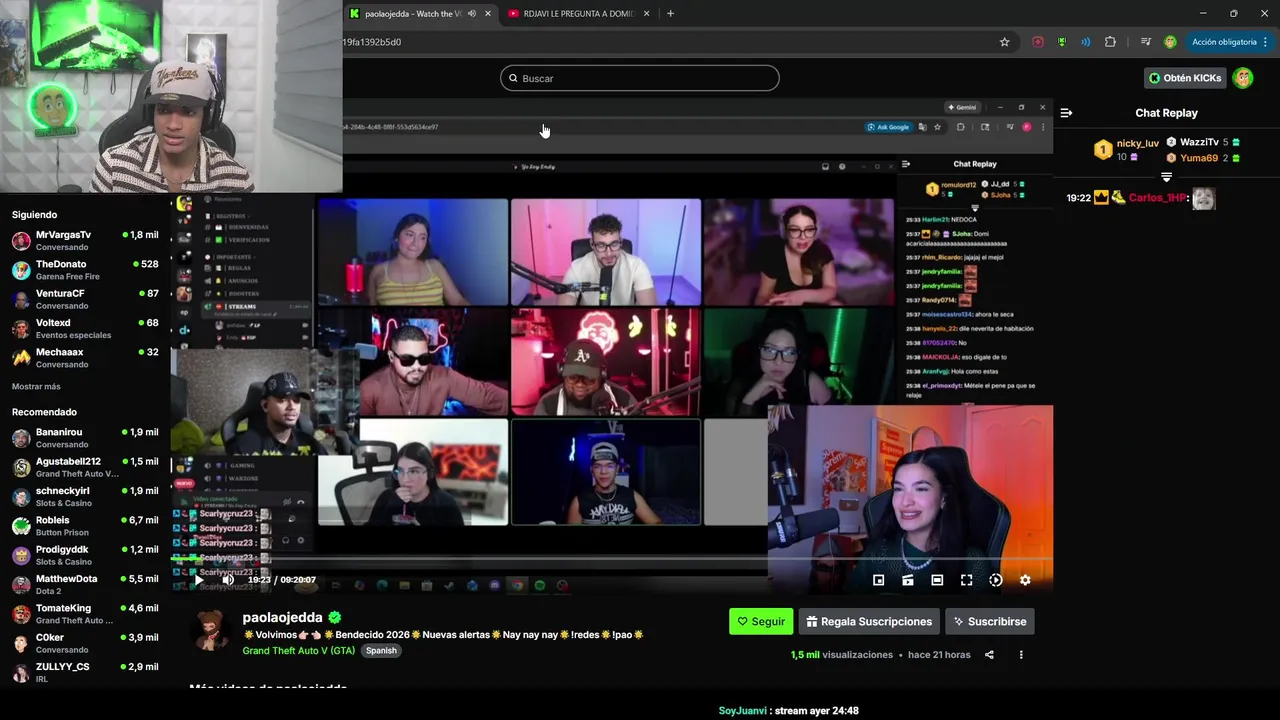Image resolution: width=1280 pixels, height=720 pixels.
Task: Play the paused video
Action: tap(198, 580)
